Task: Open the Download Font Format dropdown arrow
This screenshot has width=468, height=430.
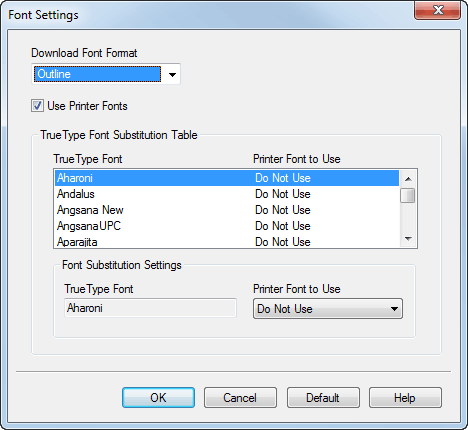Action: point(172,74)
